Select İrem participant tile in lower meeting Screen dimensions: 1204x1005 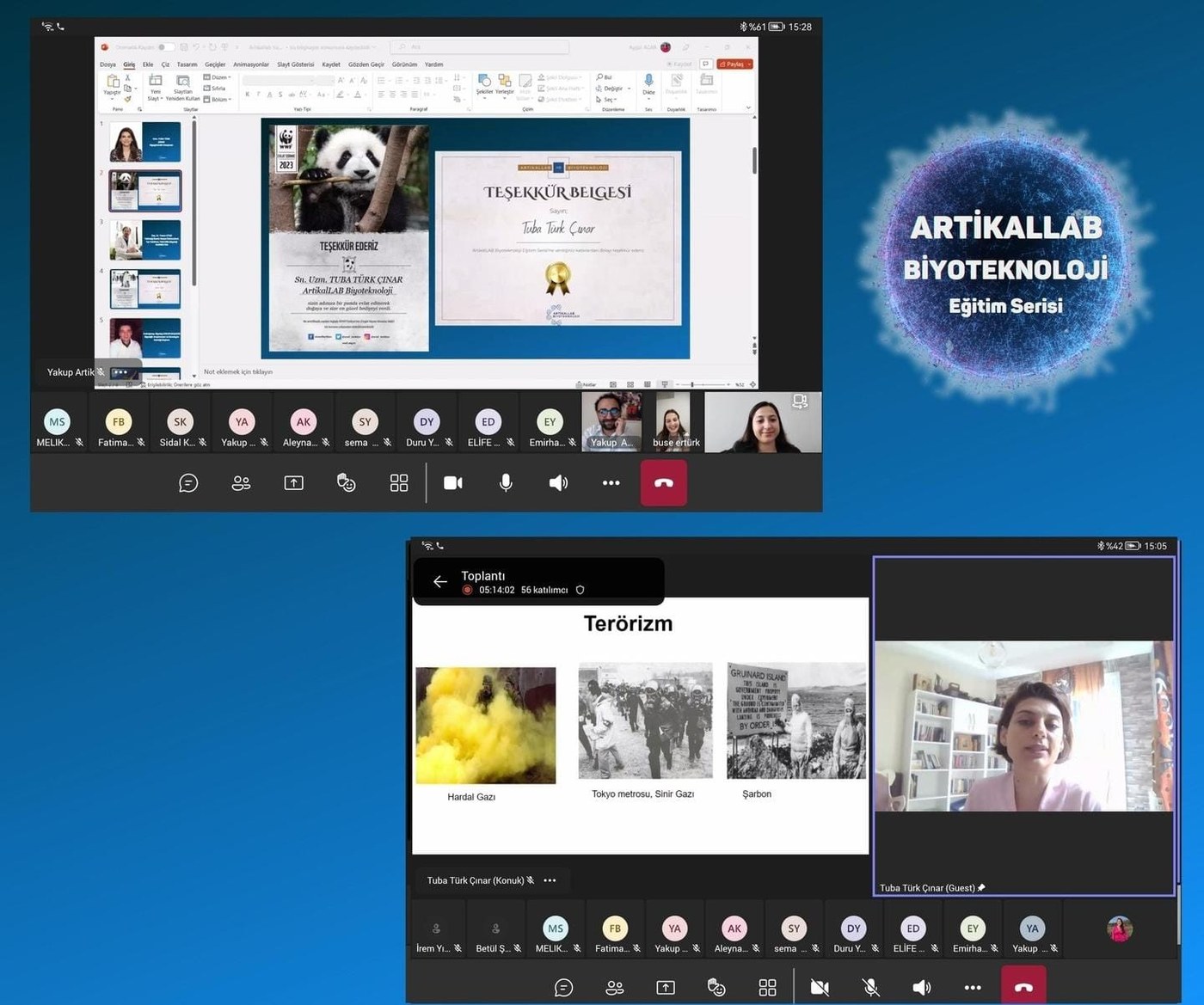439,929
